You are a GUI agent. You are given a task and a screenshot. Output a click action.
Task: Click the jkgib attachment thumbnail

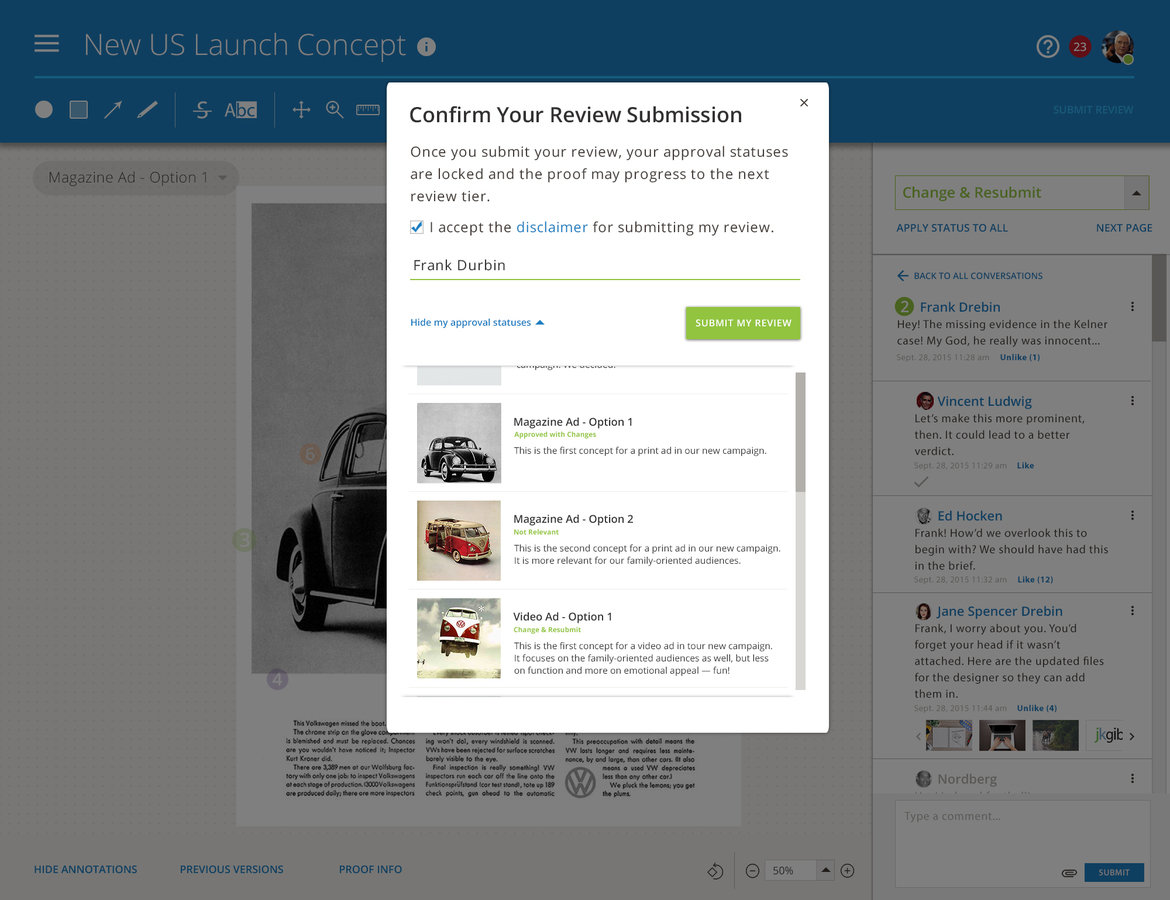1105,736
